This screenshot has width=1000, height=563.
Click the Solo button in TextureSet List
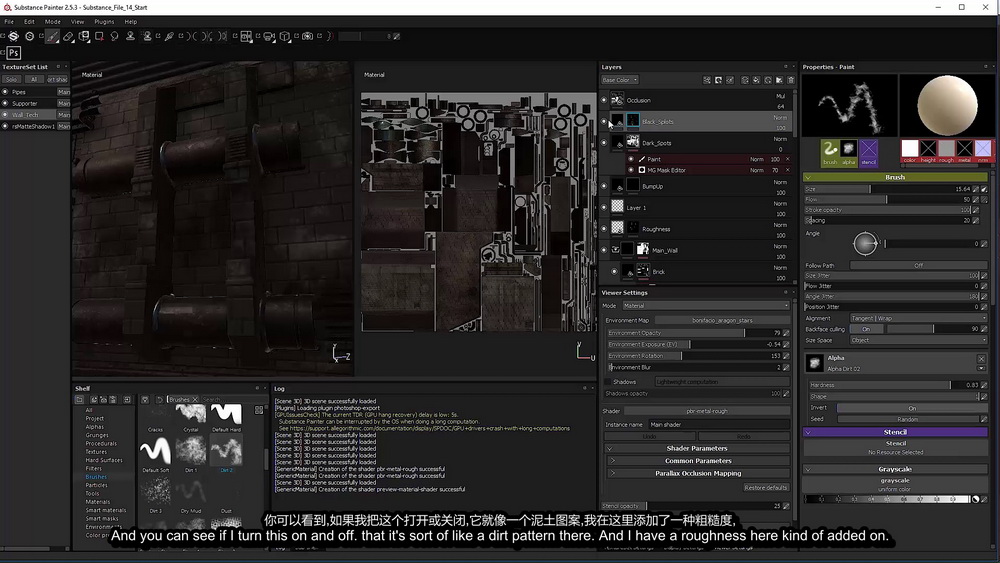pos(11,80)
